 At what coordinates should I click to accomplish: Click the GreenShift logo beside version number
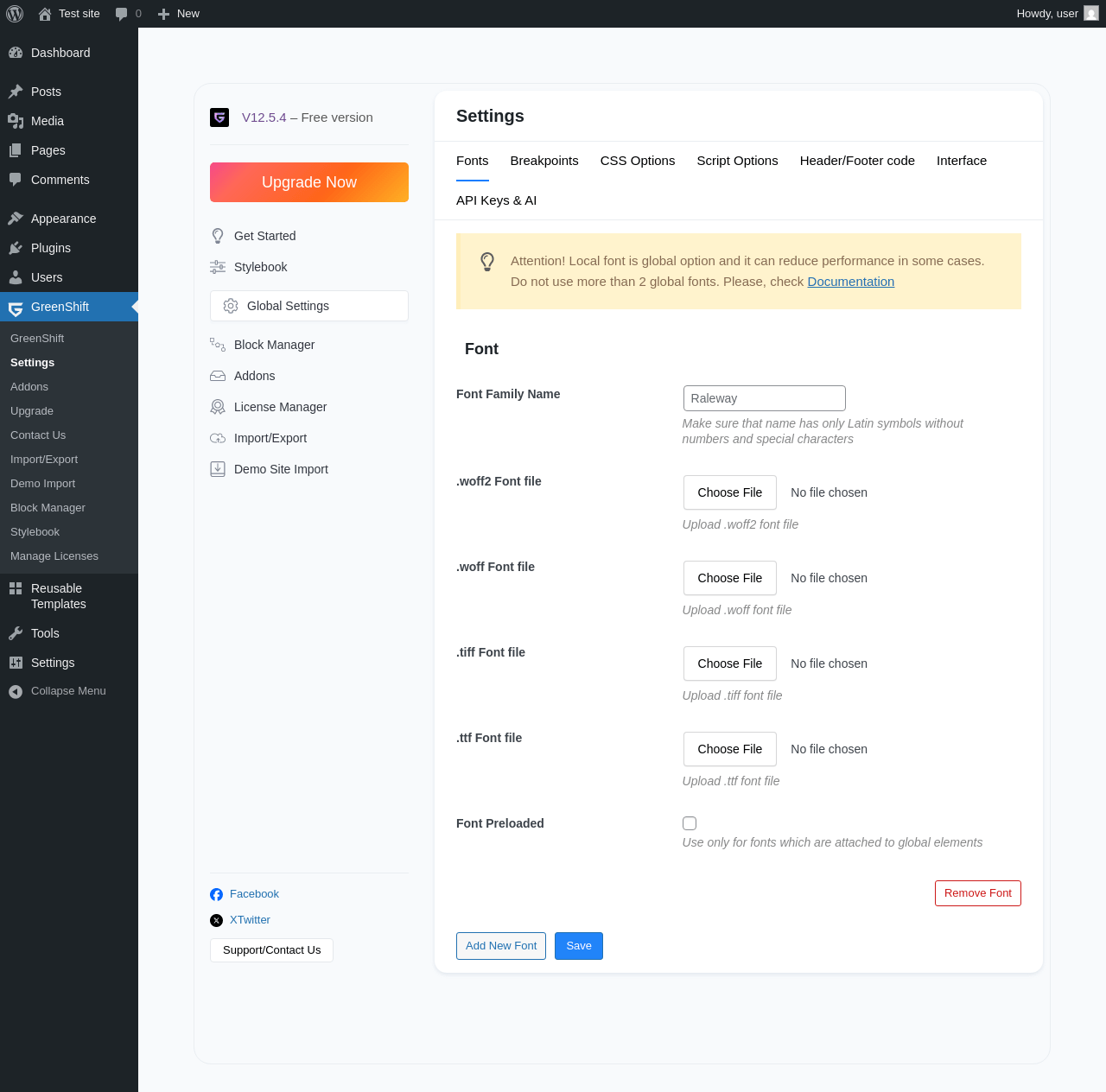point(219,117)
